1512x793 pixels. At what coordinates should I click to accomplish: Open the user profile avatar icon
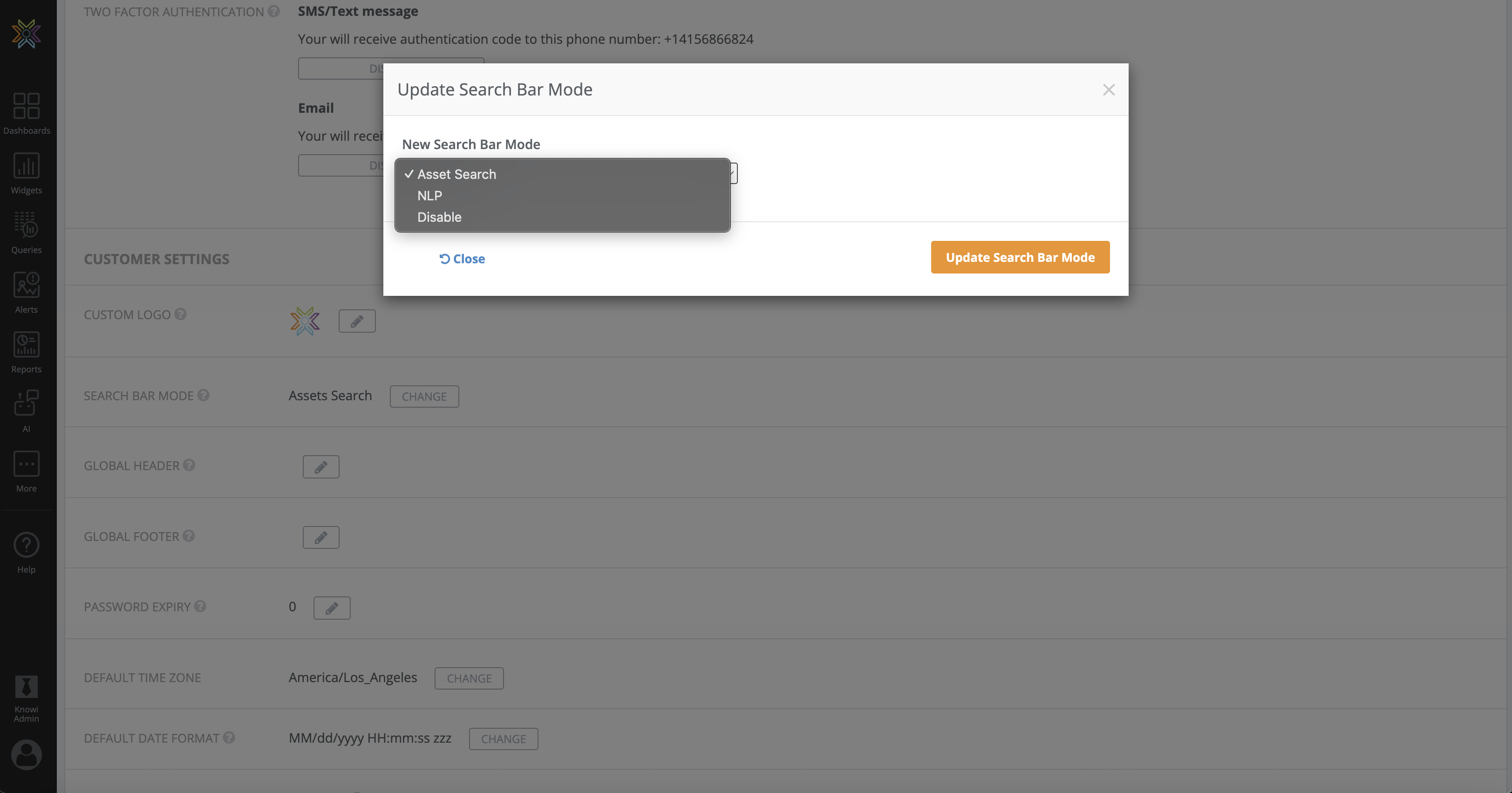pos(27,754)
